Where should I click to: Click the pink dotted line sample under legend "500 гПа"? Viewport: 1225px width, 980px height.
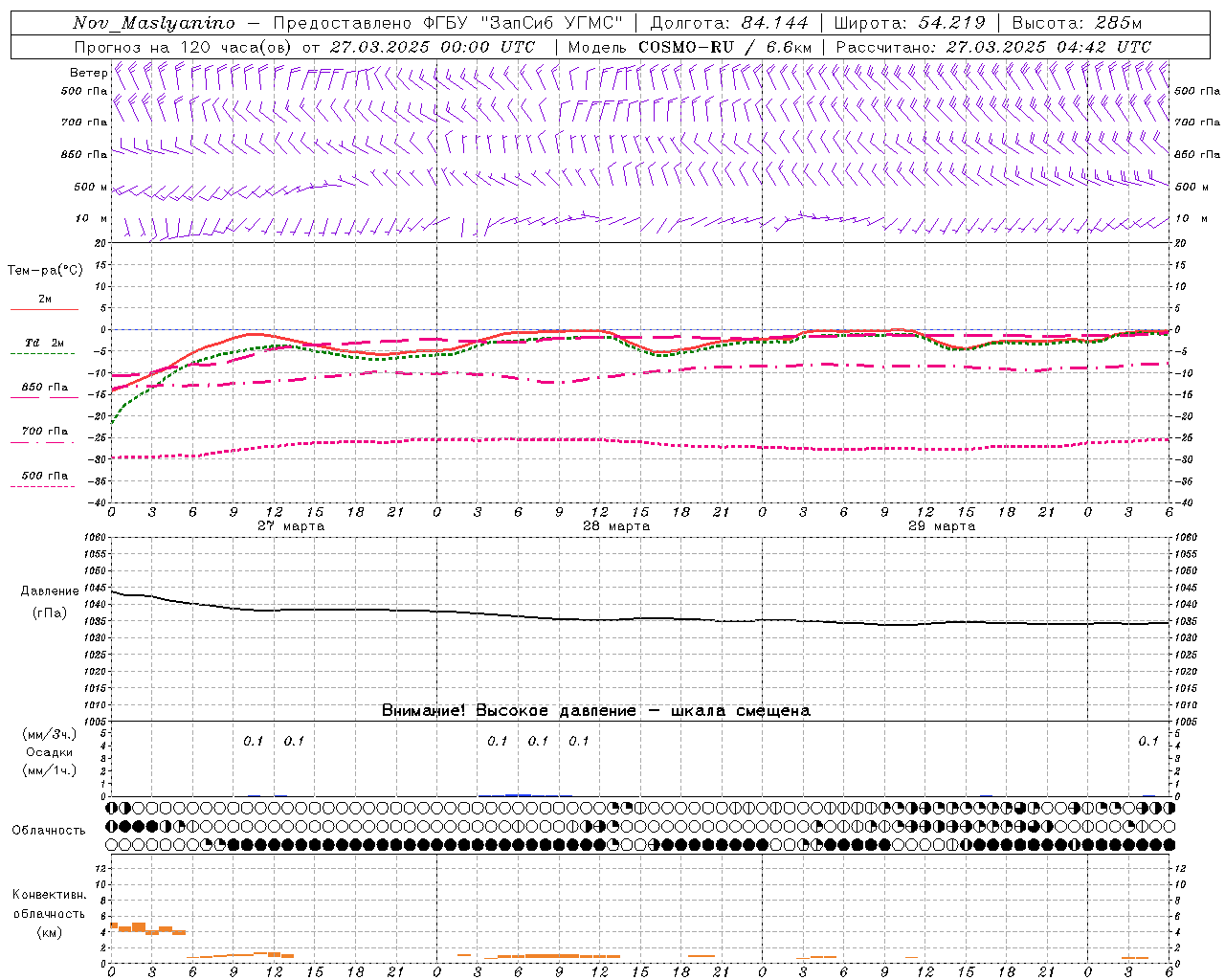click(x=42, y=486)
